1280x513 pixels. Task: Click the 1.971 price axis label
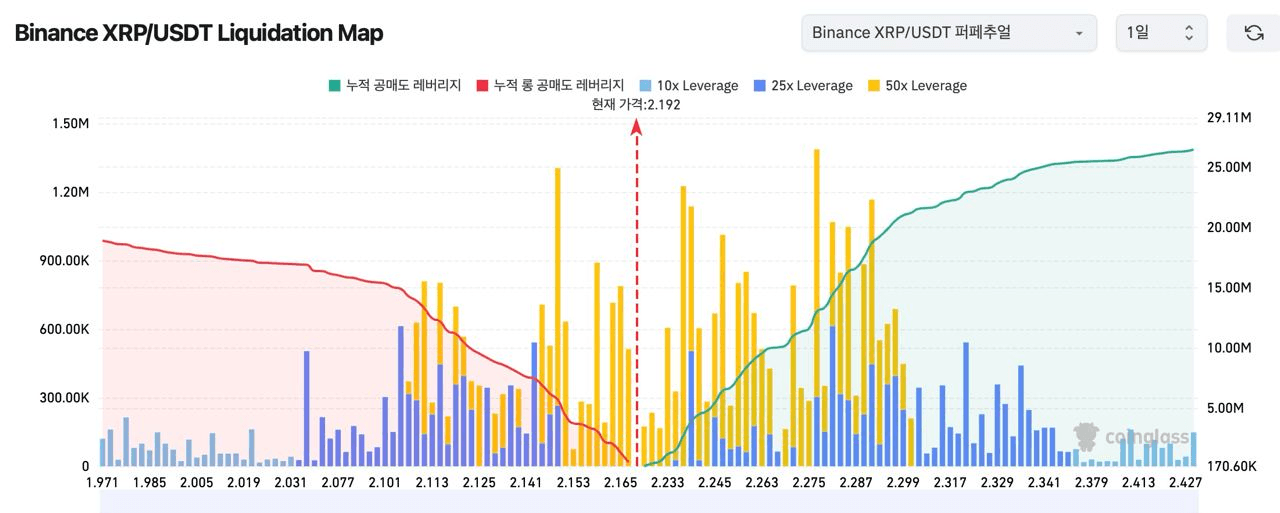(x=103, y=483)
